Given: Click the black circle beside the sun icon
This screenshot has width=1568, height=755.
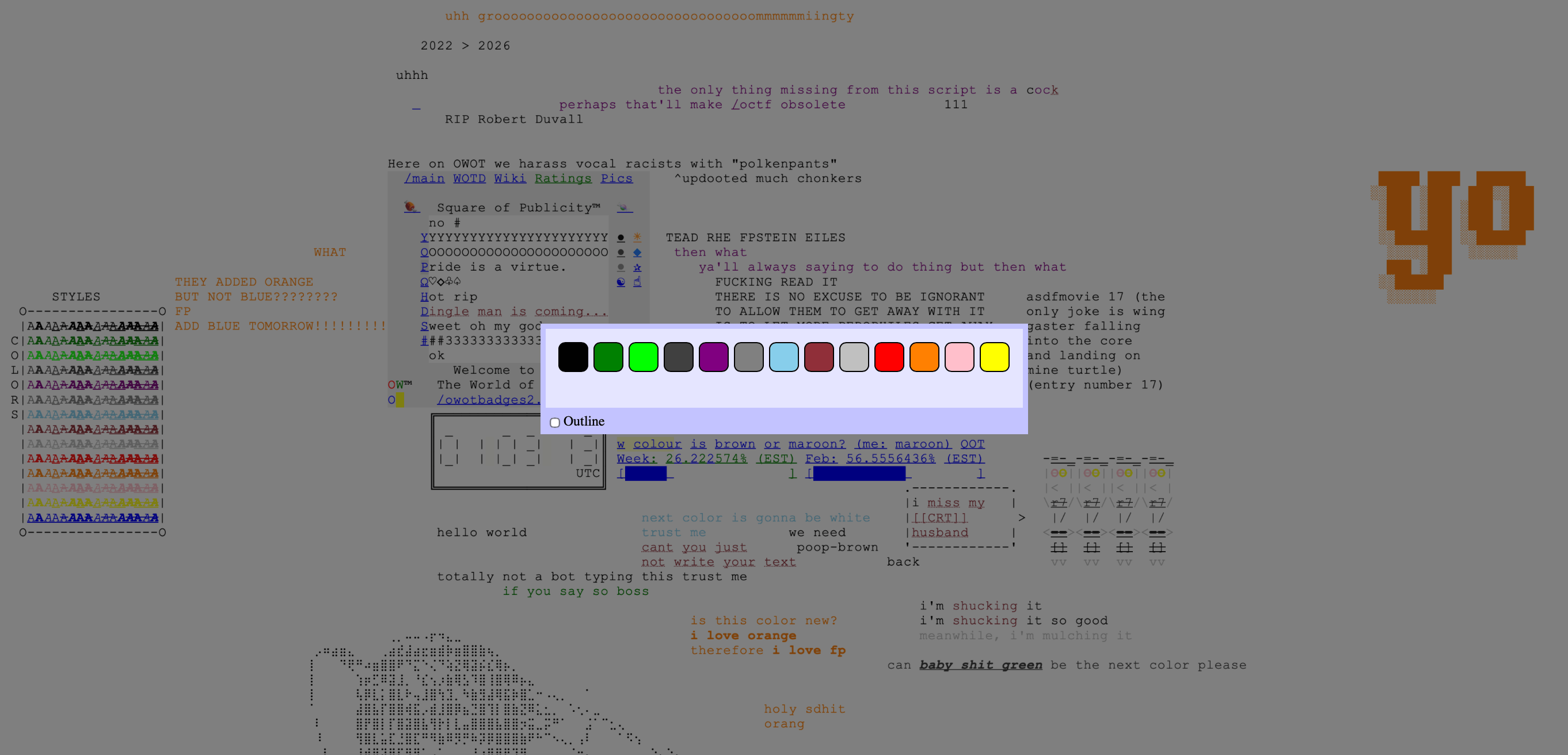Looking at the screenshot, I should pyautogui.click(x=621, y=237).
